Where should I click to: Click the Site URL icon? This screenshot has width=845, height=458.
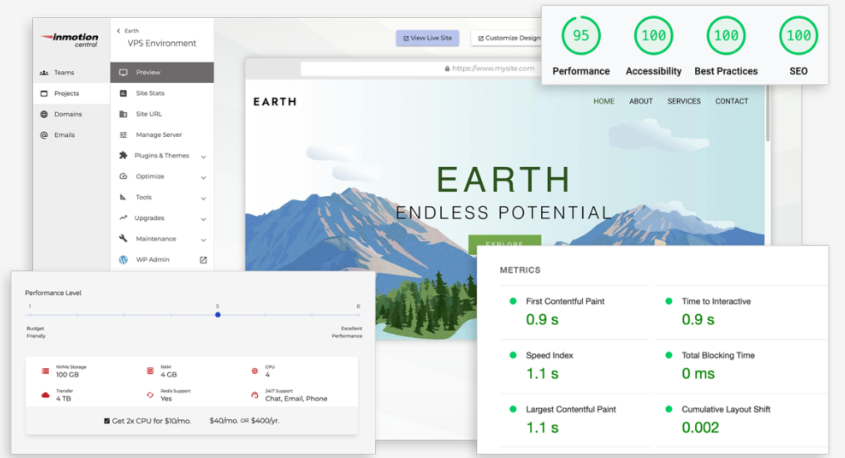tap(123, 114)
